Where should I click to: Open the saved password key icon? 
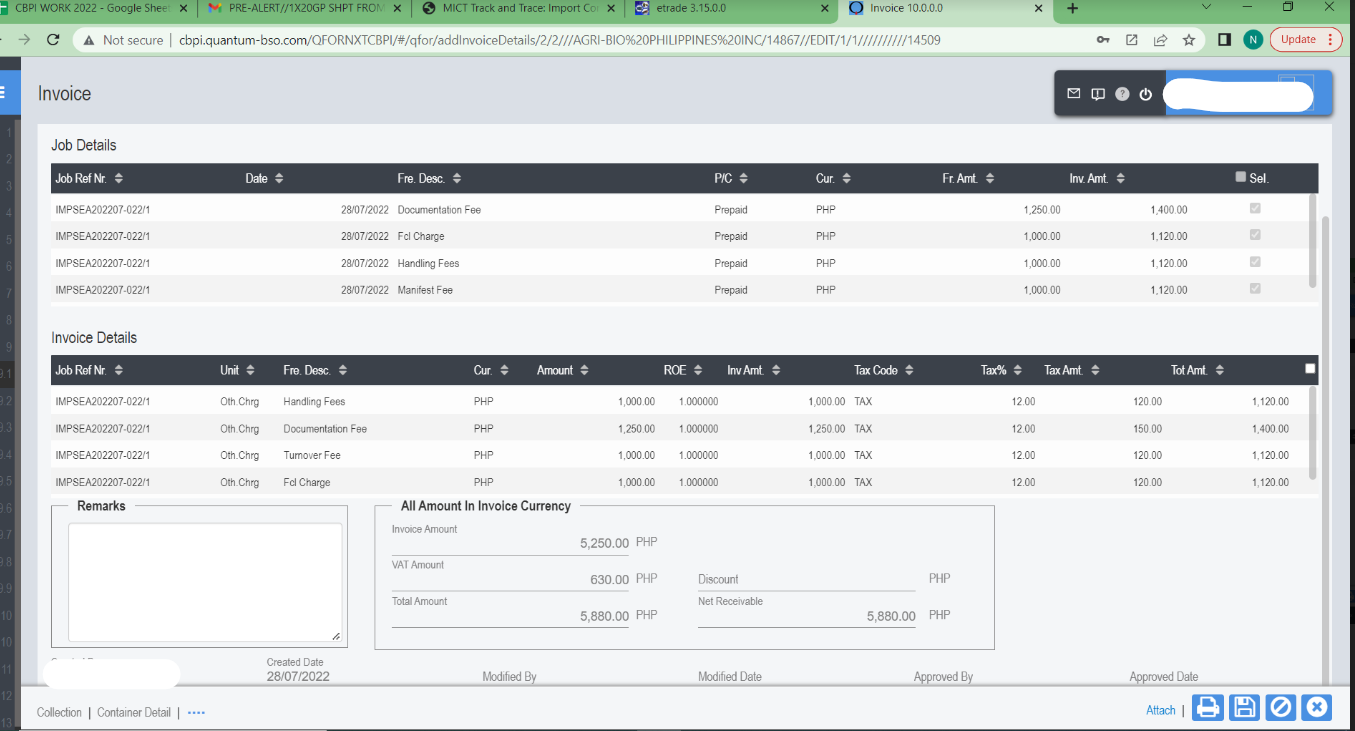tap(1103, 40)
